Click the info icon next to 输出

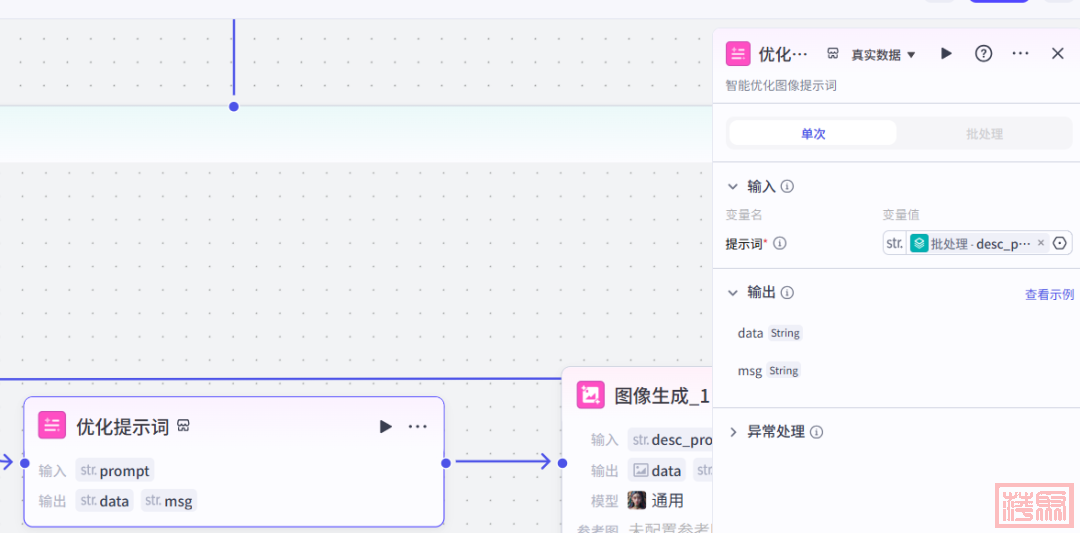pos(787,293)
